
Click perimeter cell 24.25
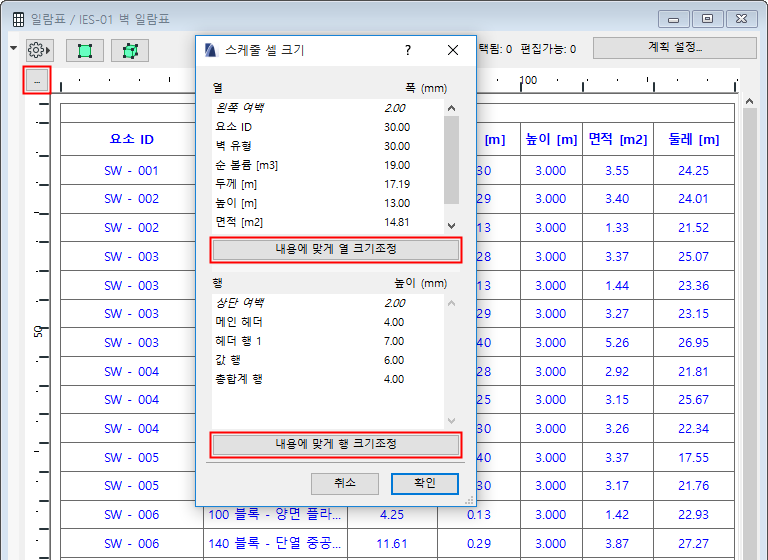click(x=694, y=170)
